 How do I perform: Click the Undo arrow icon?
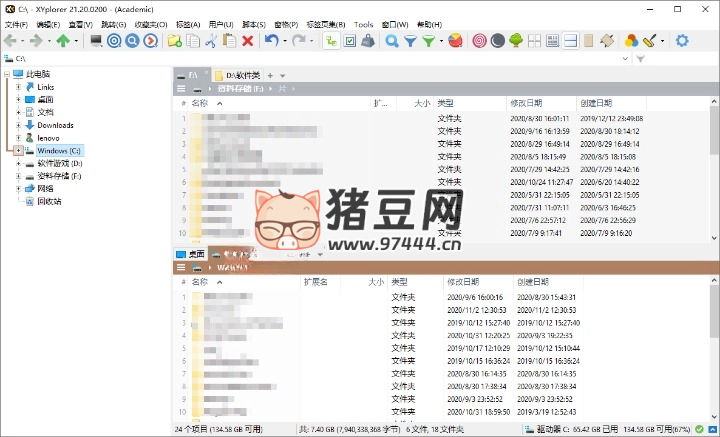tap(272, 41)
